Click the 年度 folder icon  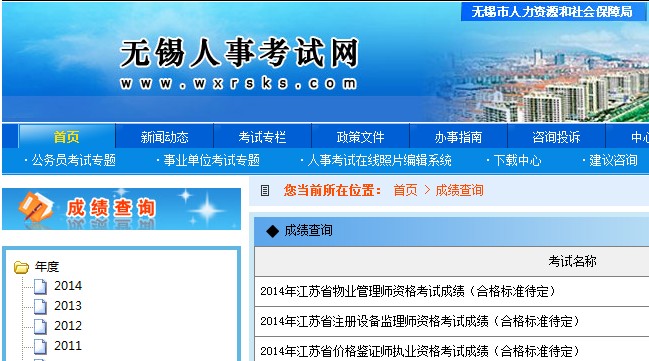[x=21, y=267]
